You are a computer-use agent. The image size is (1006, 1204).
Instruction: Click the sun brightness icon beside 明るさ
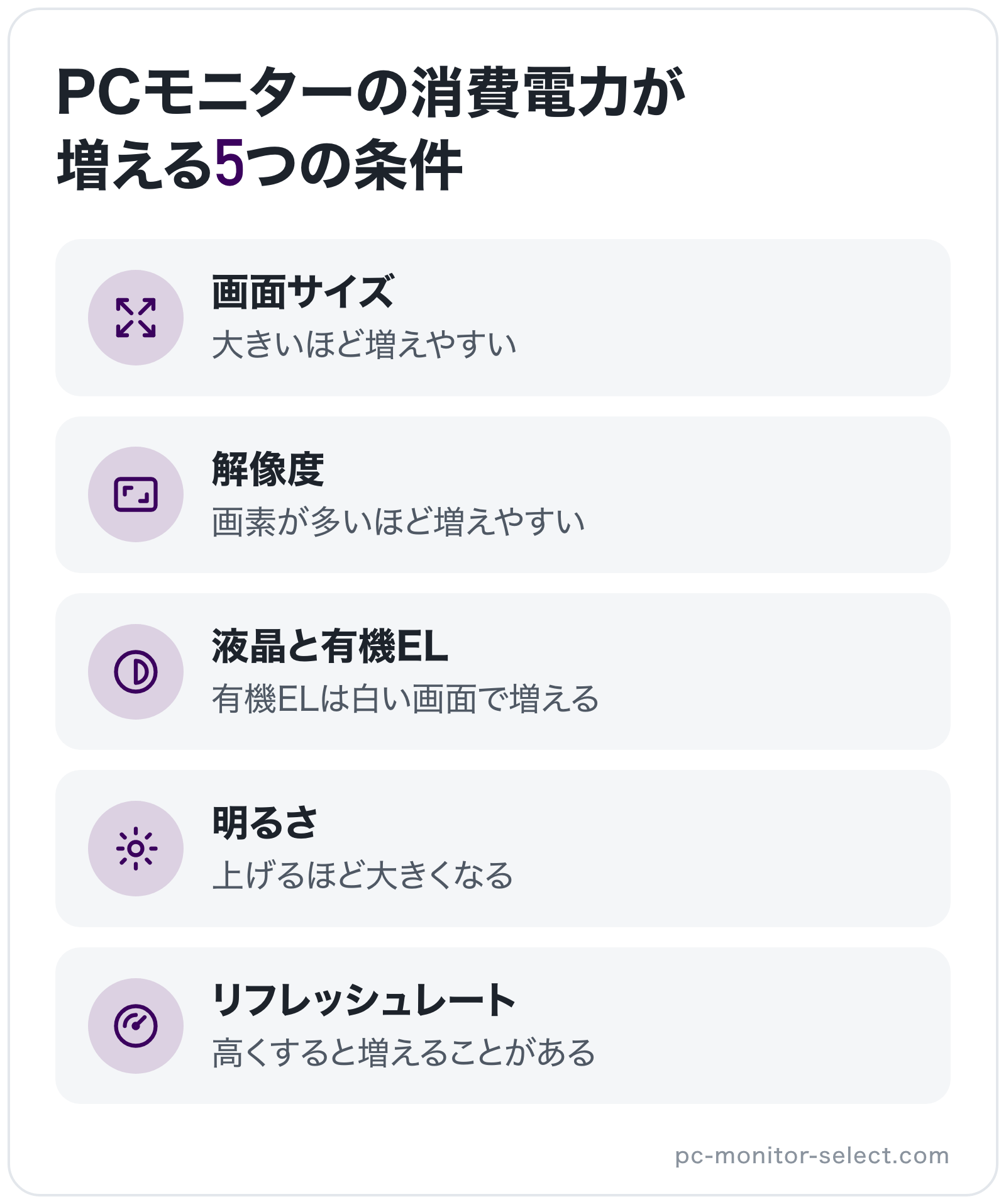[x=136, y=849]
